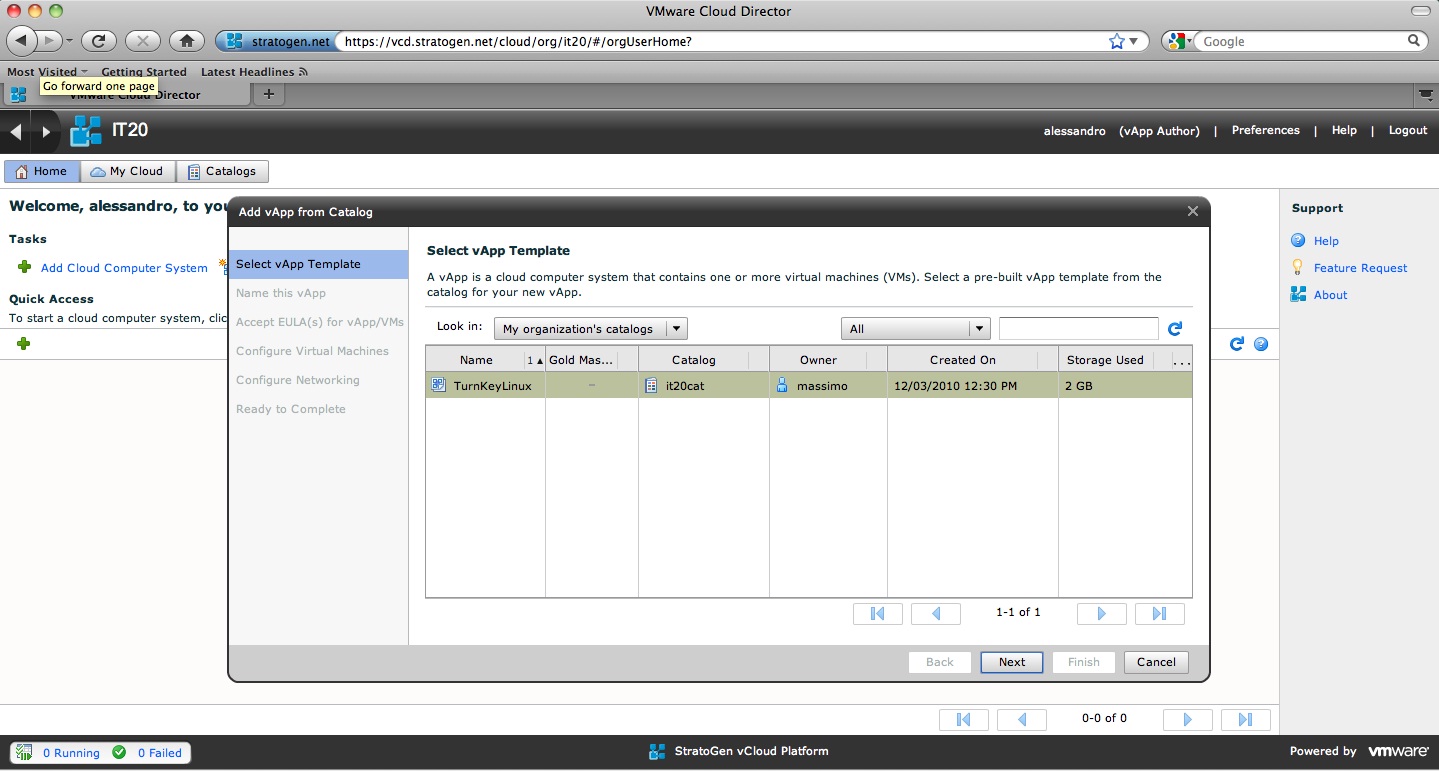Click the browser reload page button
This screenshot has width=1439, height=771.
98,41
